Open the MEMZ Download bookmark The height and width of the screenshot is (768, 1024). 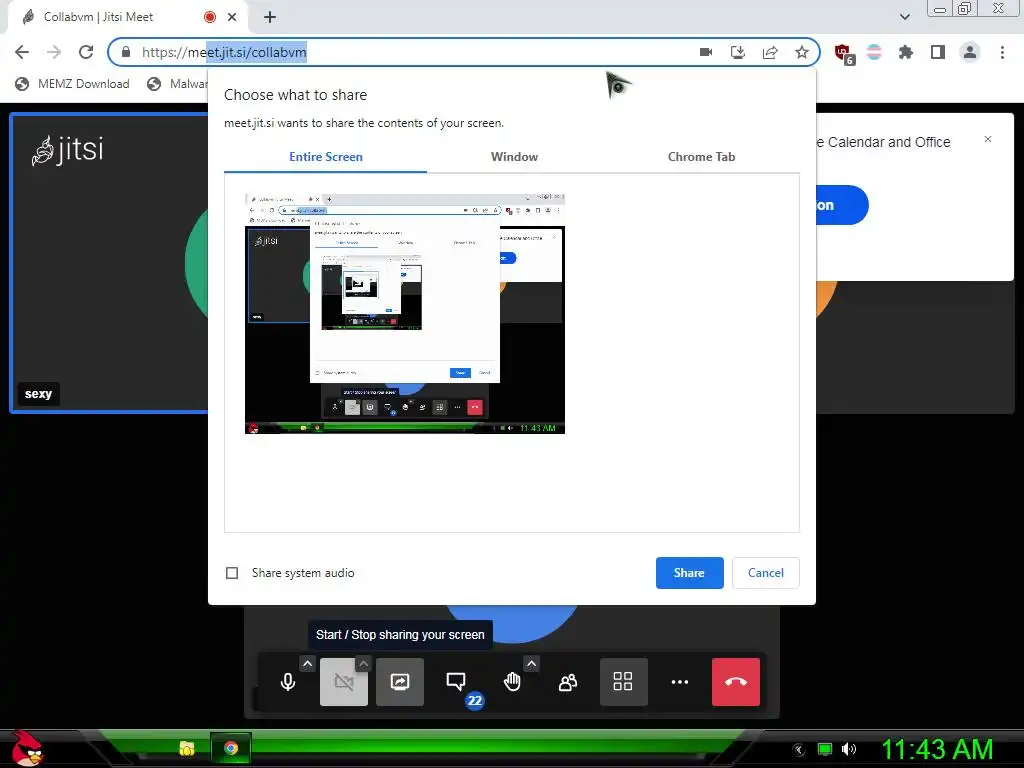pyautogui.click(x=72, y=84)
